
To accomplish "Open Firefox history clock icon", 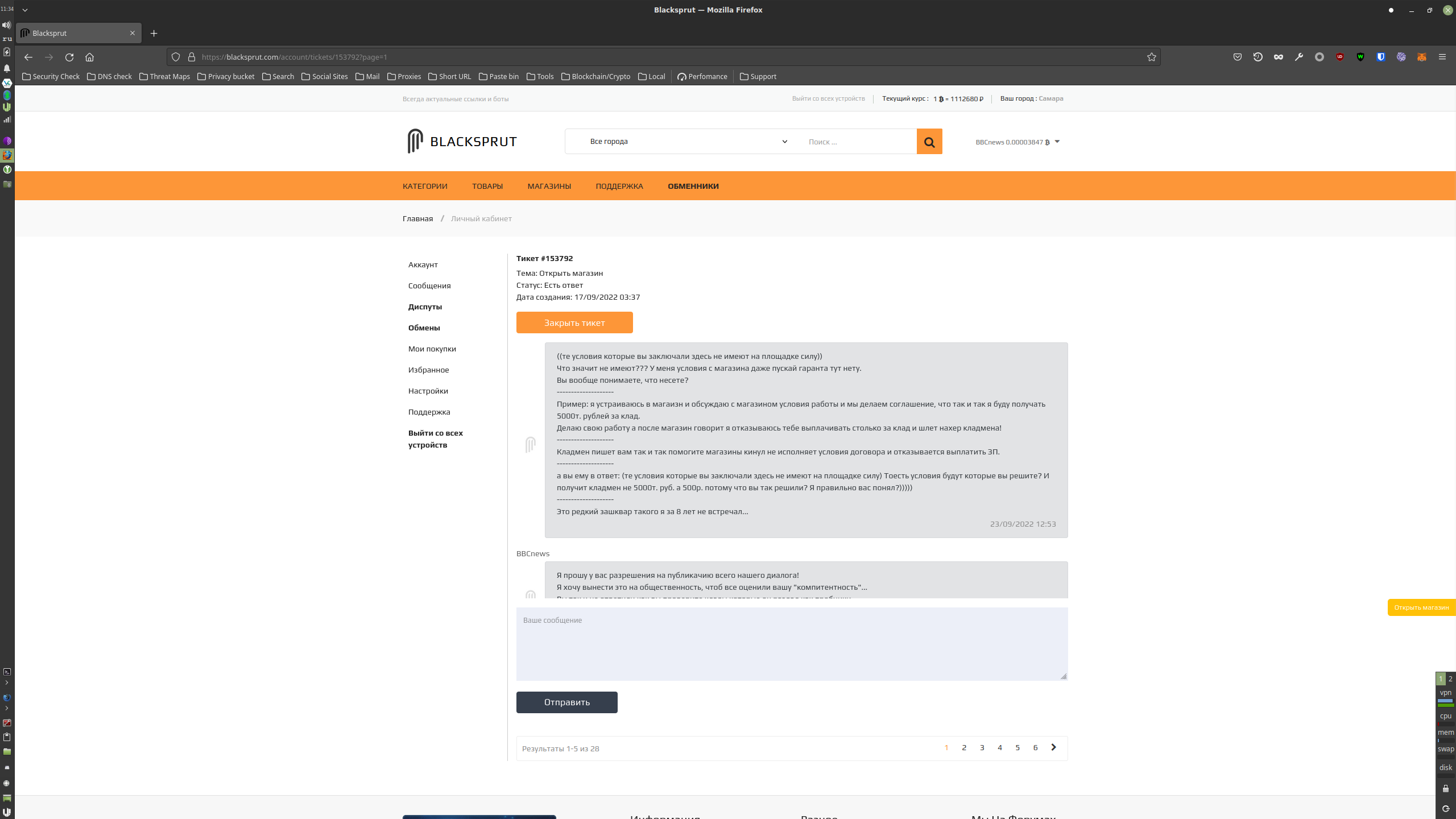I will [x=1258, y=57].
